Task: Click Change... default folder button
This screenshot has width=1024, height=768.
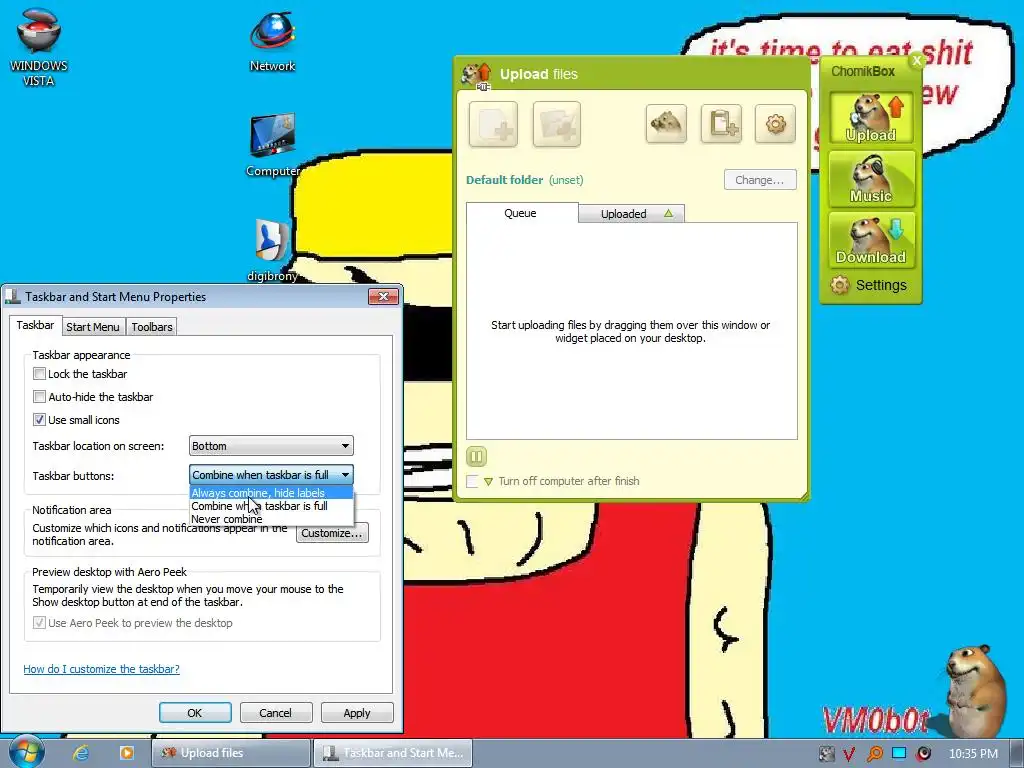Action: 760,180
